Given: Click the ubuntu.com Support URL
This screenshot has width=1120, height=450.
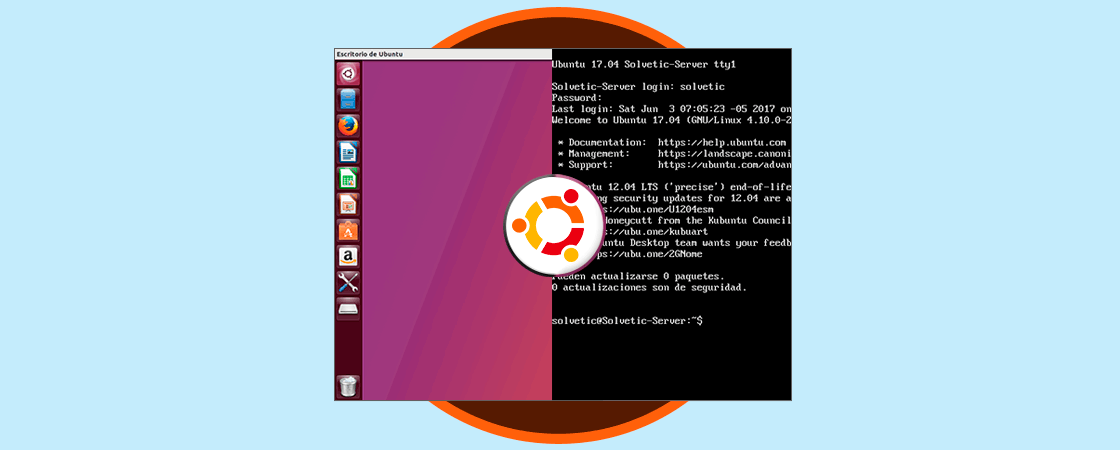Looking at the screenshot, I should click(724, 165).
